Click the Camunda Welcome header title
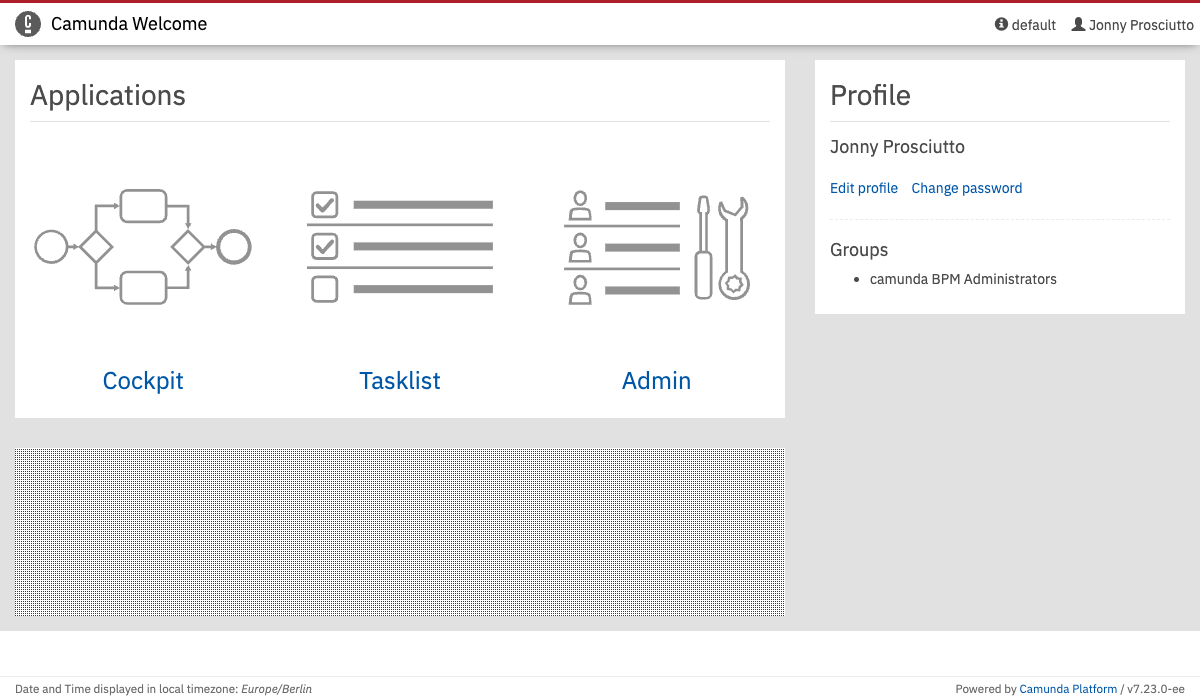This screenshot has width=1200, height=700. pyautogui.click(x=129, y=24)
